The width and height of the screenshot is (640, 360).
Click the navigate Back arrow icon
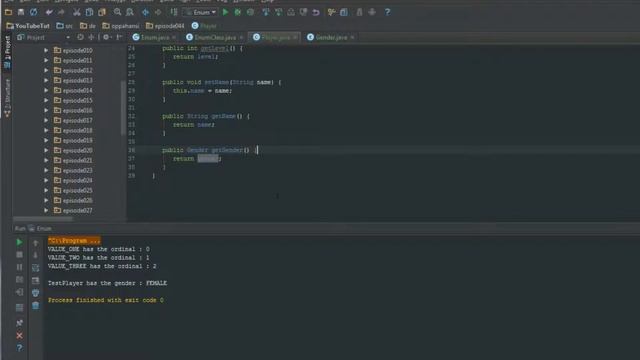coord(145,12)
